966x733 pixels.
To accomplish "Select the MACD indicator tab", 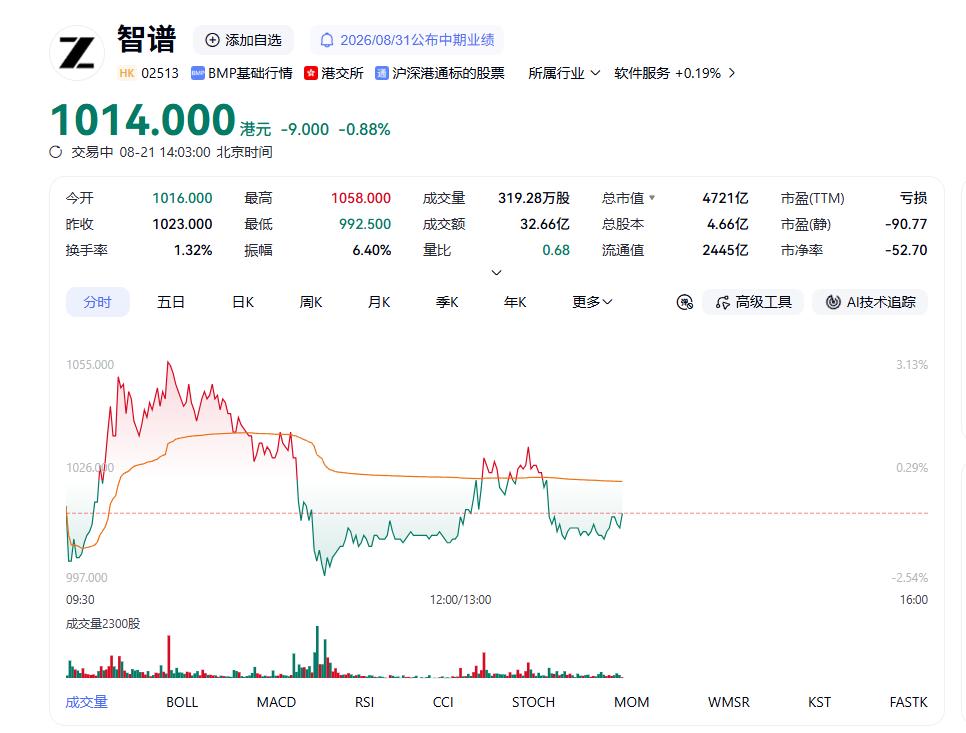I will coord(276,702).
